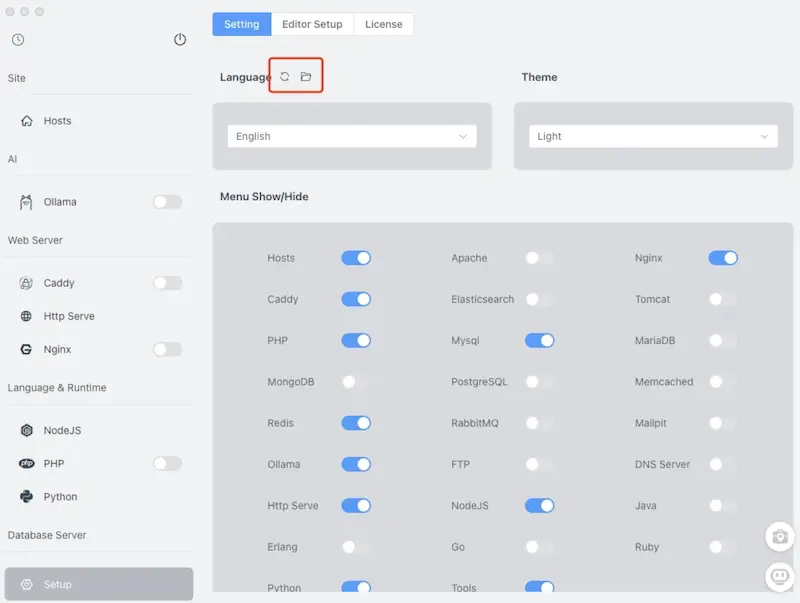800x603 pixels.
Task: Click the power icon in sidebar
Action: coord(180,39)
